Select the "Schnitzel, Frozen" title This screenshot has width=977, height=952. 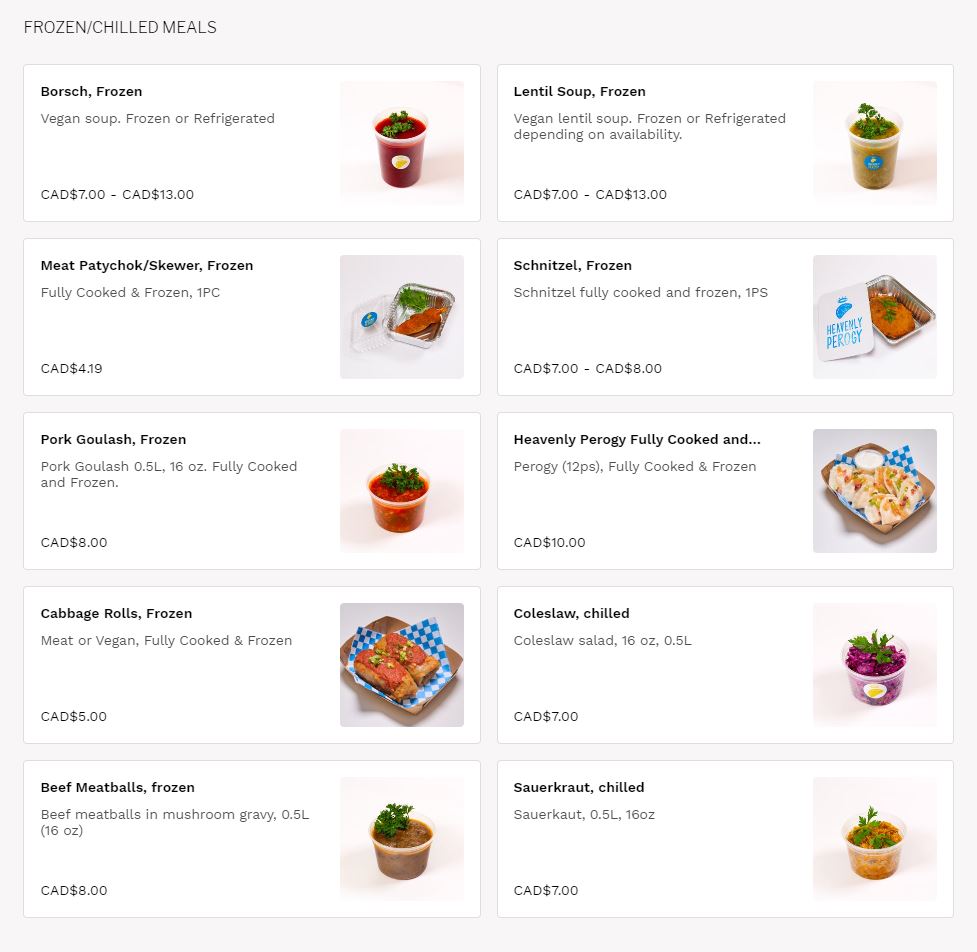pos(572,266)
